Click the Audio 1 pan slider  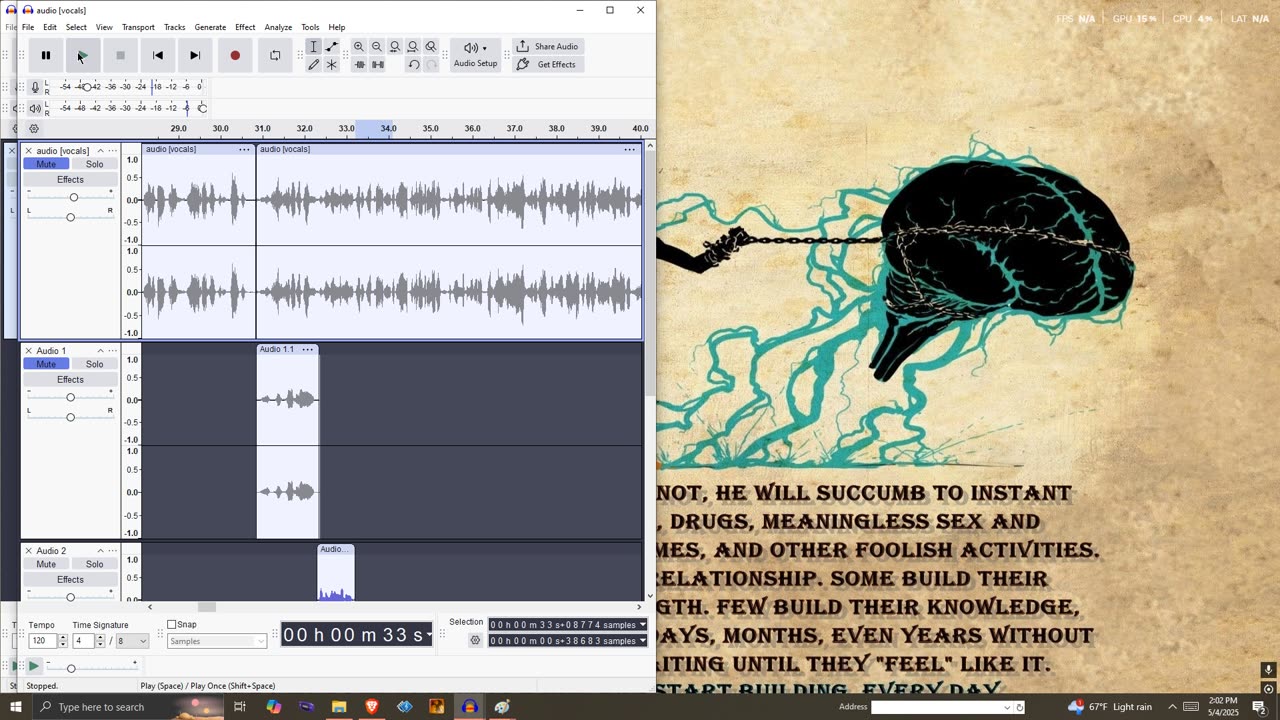[70, 417]
